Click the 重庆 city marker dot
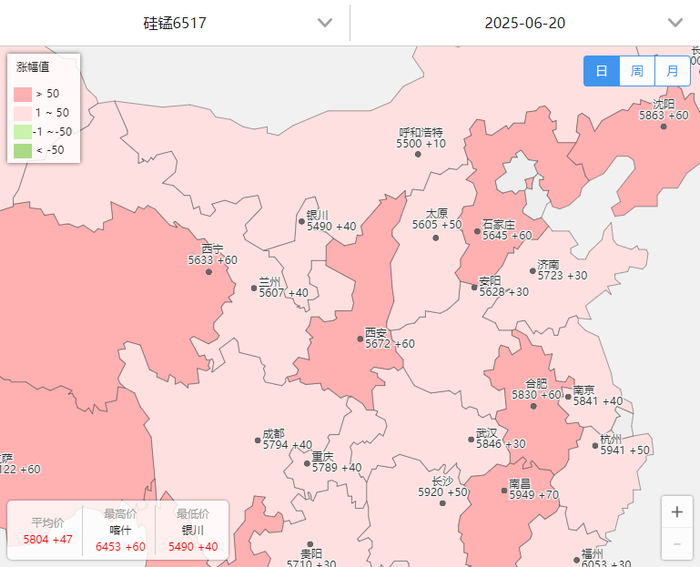Viewport: 700px width, 567px height. [x=307, y=463]
